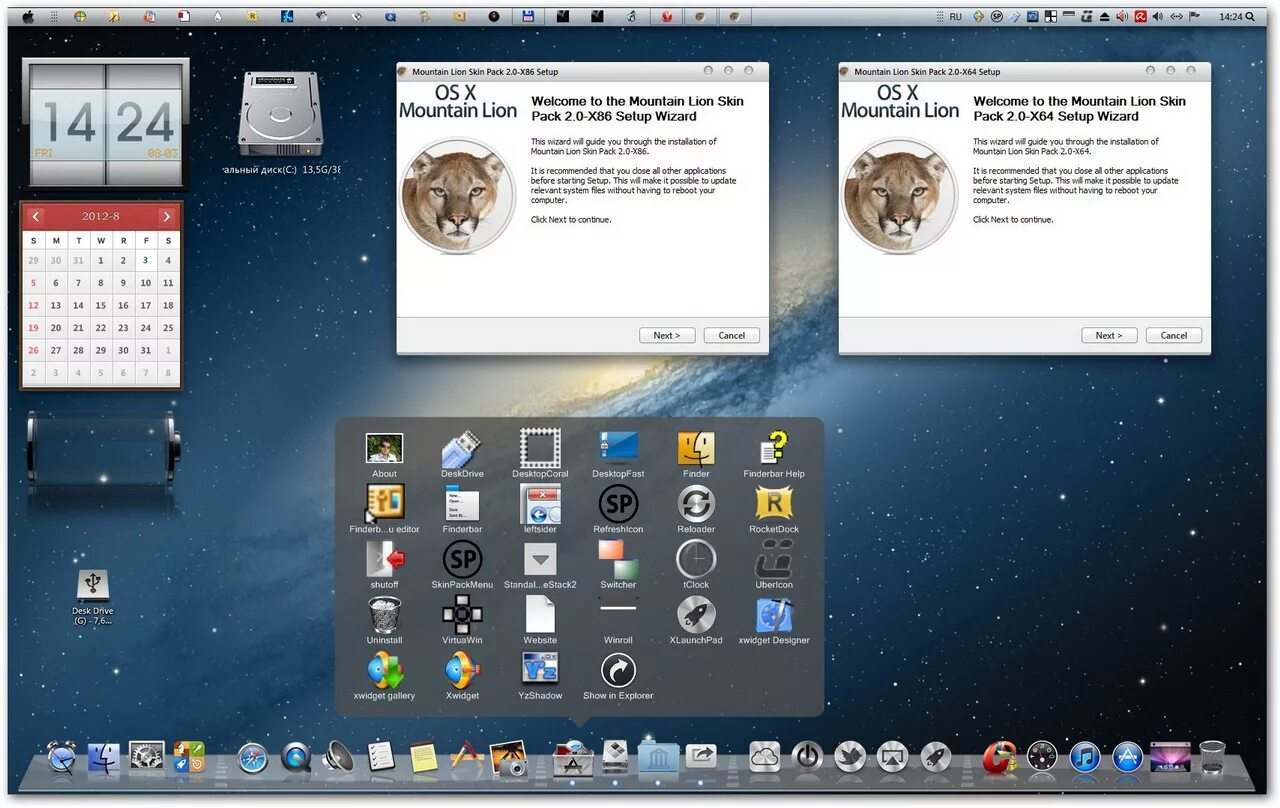Go to previous month in calendar widget
This screenshot has height=808, width=1280.
35,216
